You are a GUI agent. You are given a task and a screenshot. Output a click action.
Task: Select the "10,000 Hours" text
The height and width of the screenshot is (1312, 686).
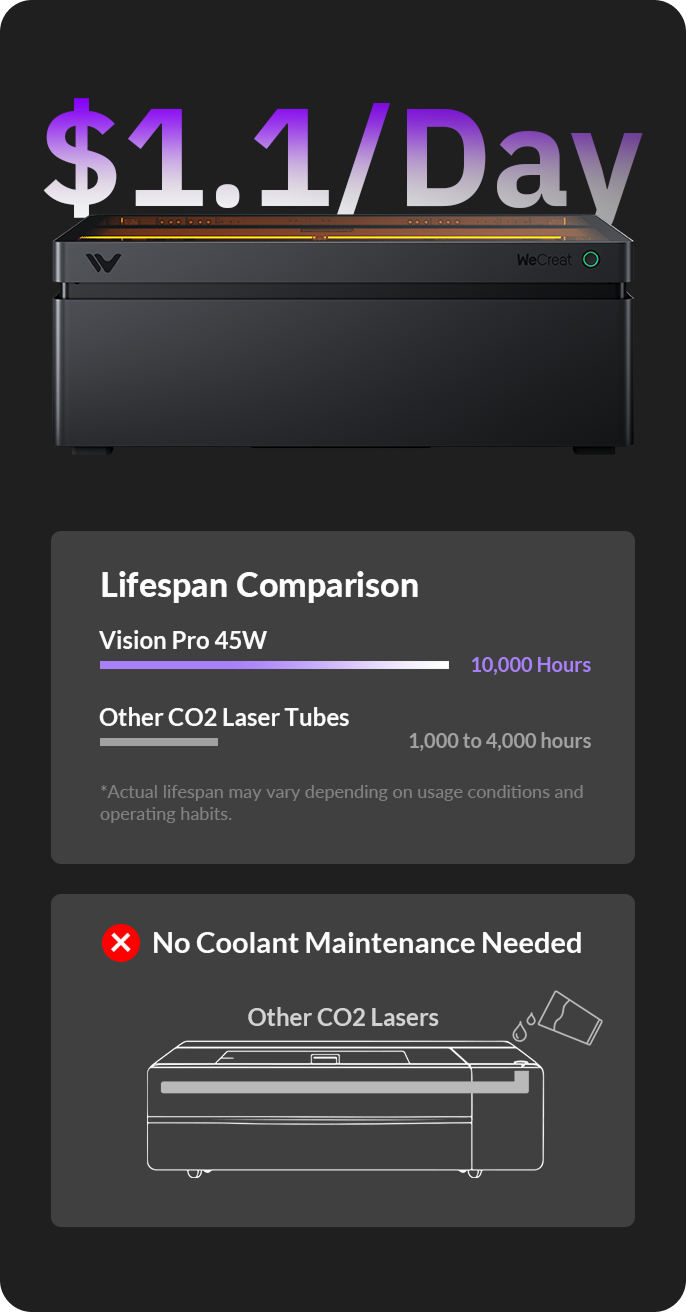[x=531, y=665]
